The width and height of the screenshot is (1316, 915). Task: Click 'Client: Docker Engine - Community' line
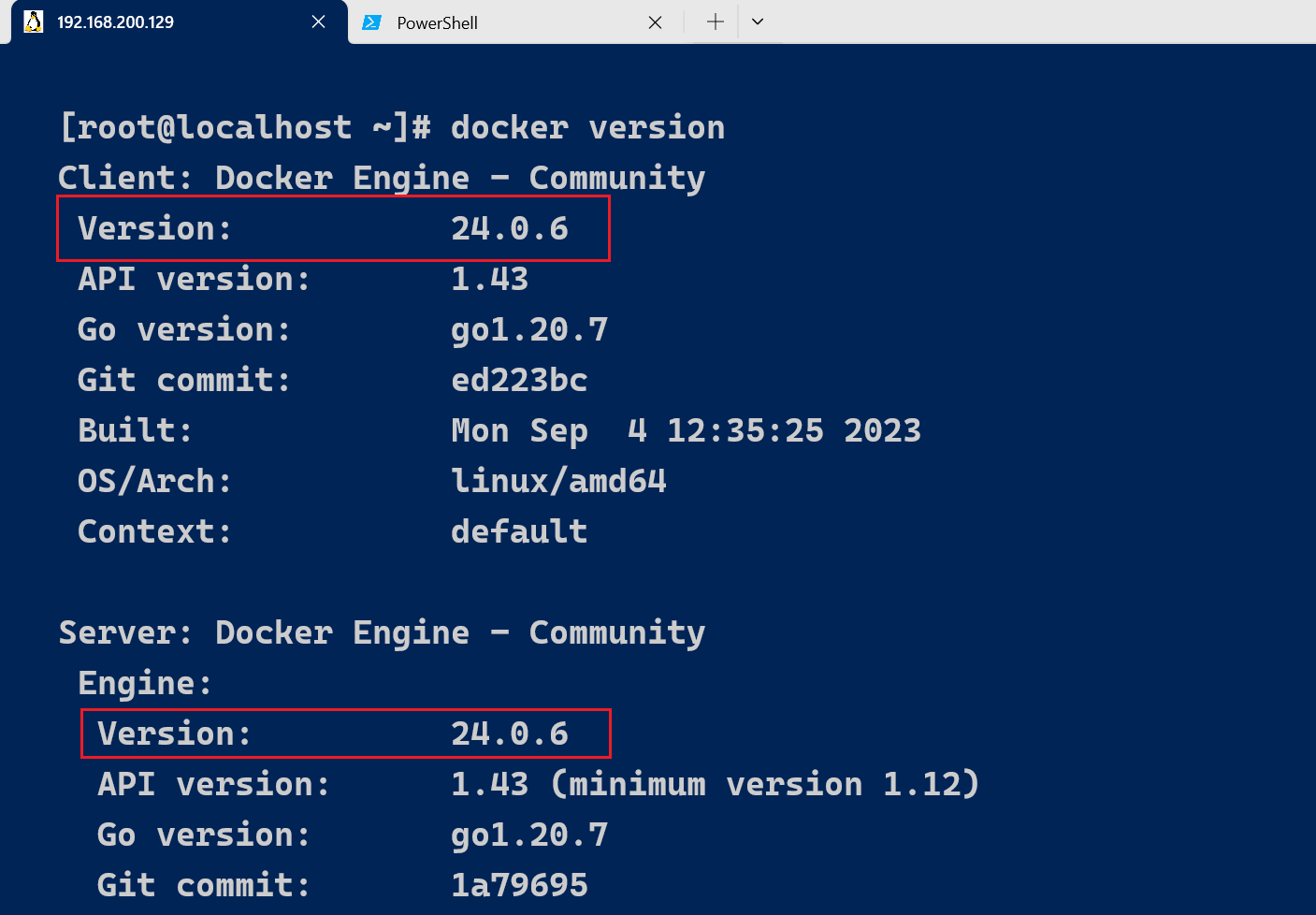coord(382,178)
